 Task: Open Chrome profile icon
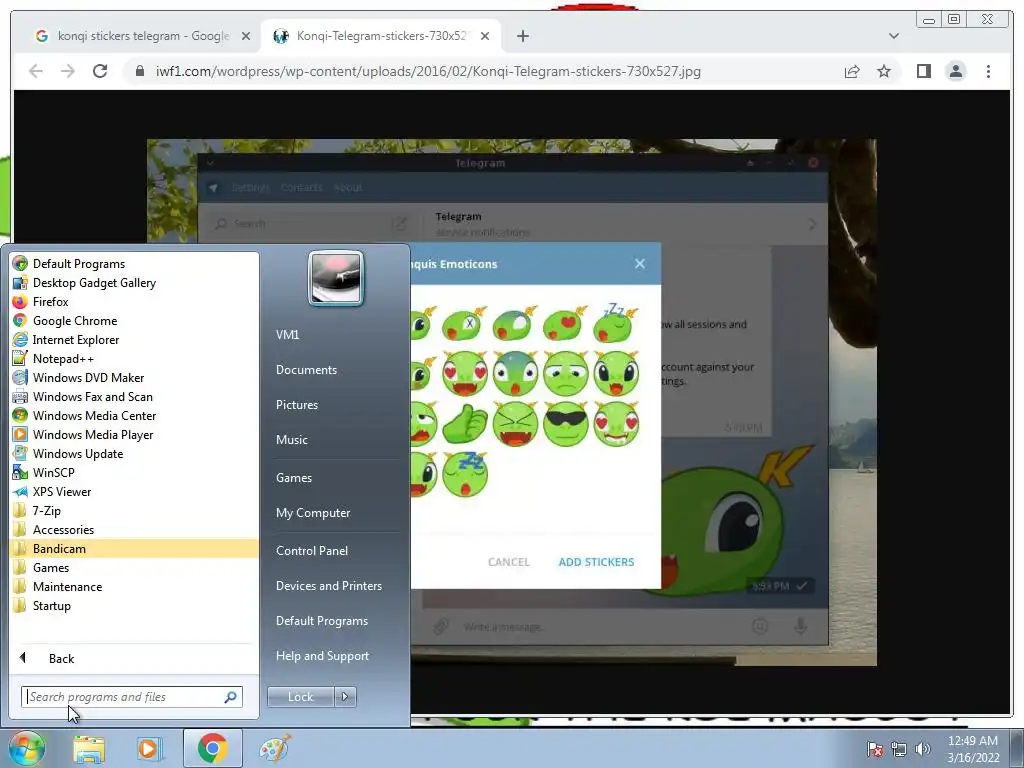tap(955, 71)
